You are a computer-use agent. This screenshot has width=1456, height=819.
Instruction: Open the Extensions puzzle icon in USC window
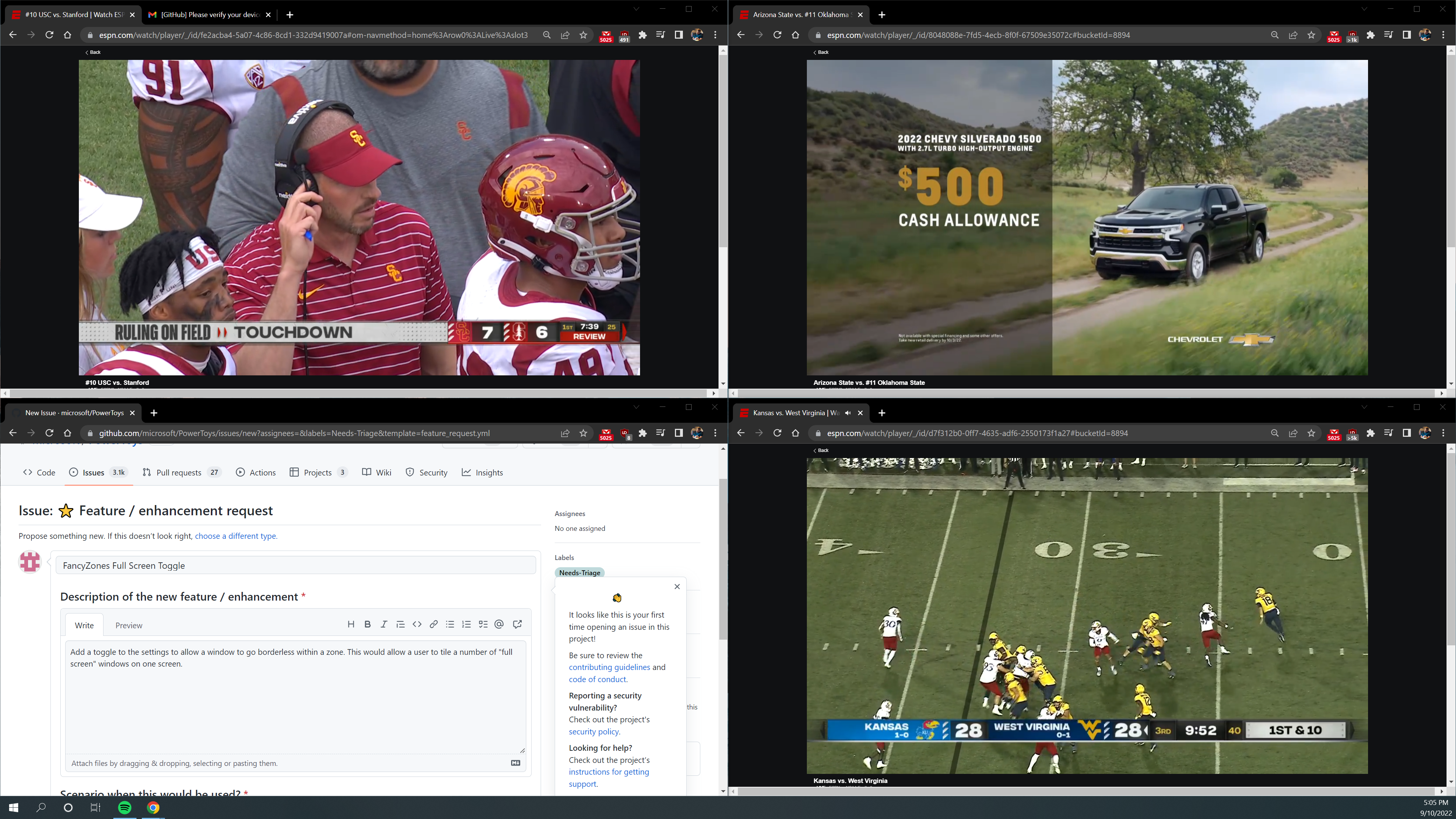643,35
